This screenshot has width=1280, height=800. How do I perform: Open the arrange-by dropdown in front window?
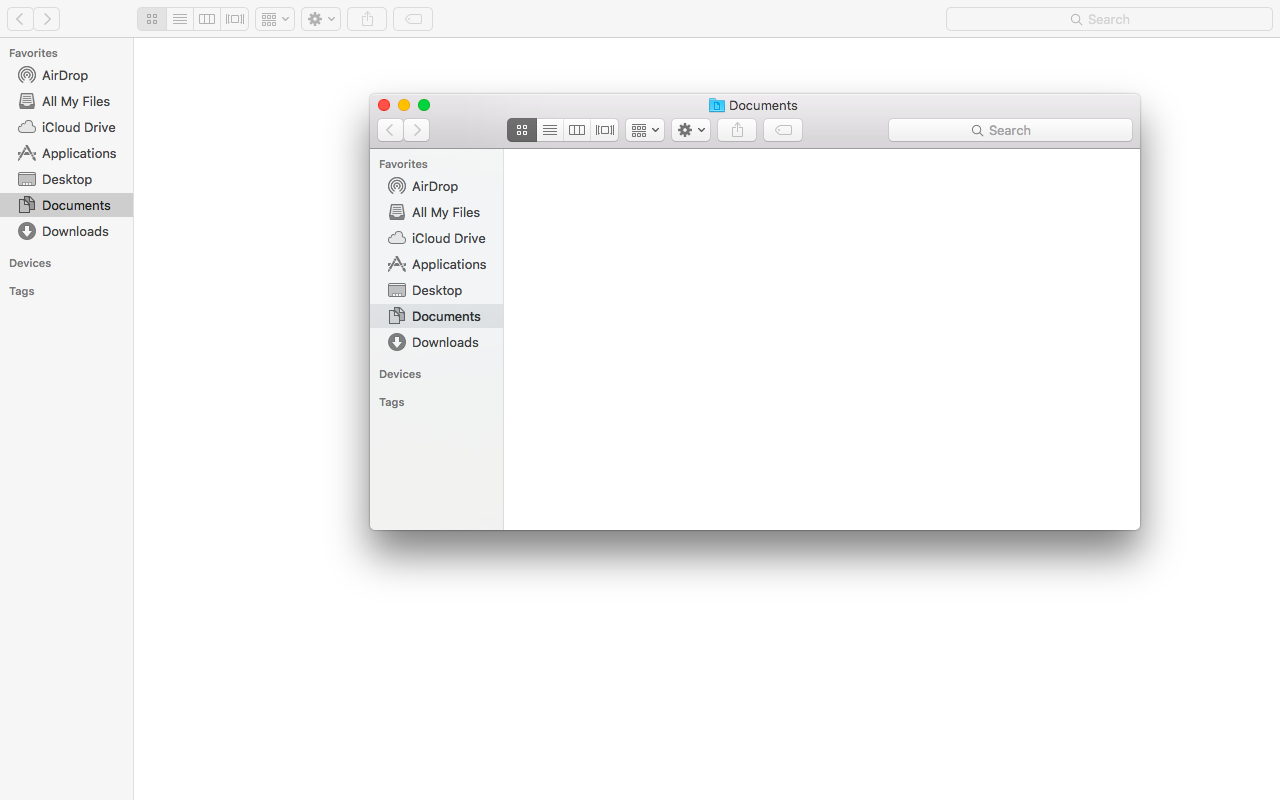pos(645,130)
